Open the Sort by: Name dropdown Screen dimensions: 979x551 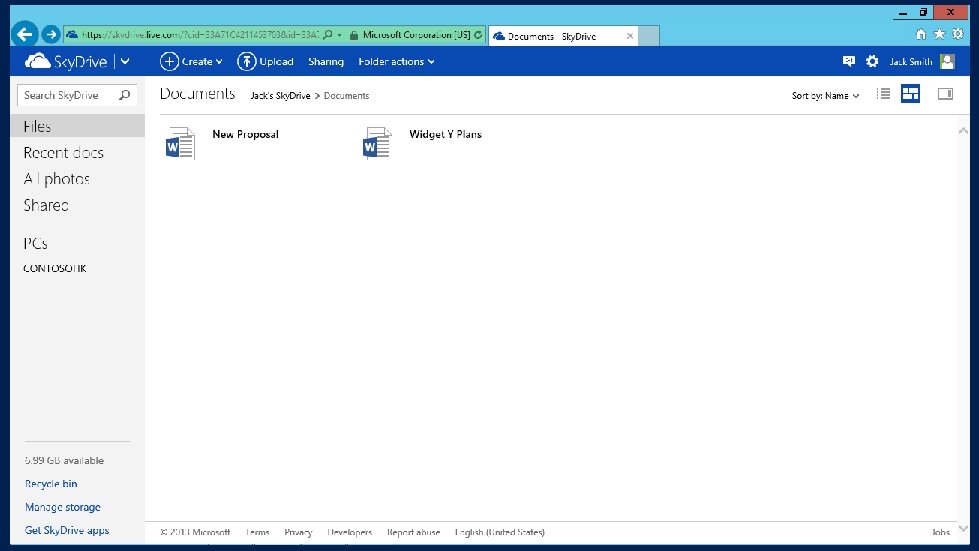(825, 95)
